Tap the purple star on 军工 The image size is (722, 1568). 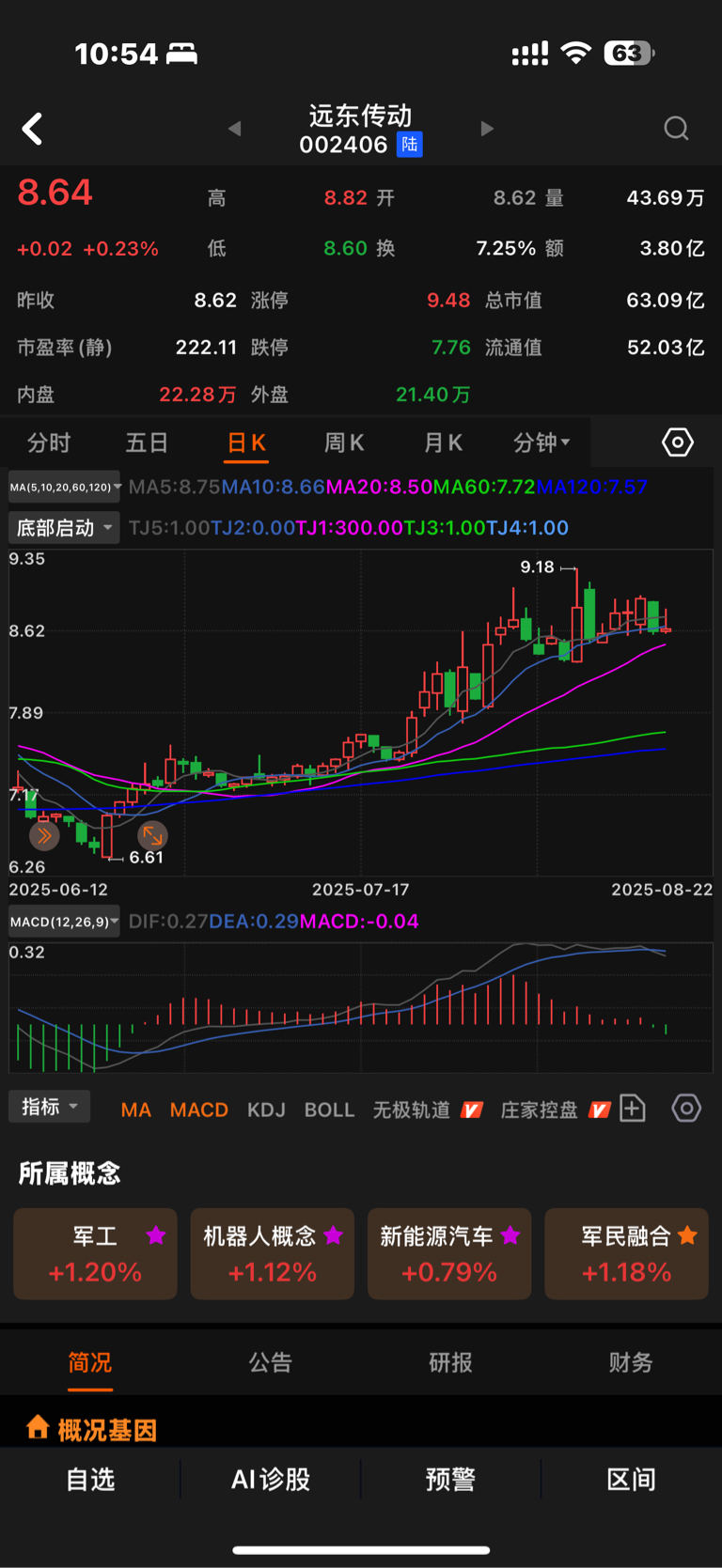point(156,1235)
